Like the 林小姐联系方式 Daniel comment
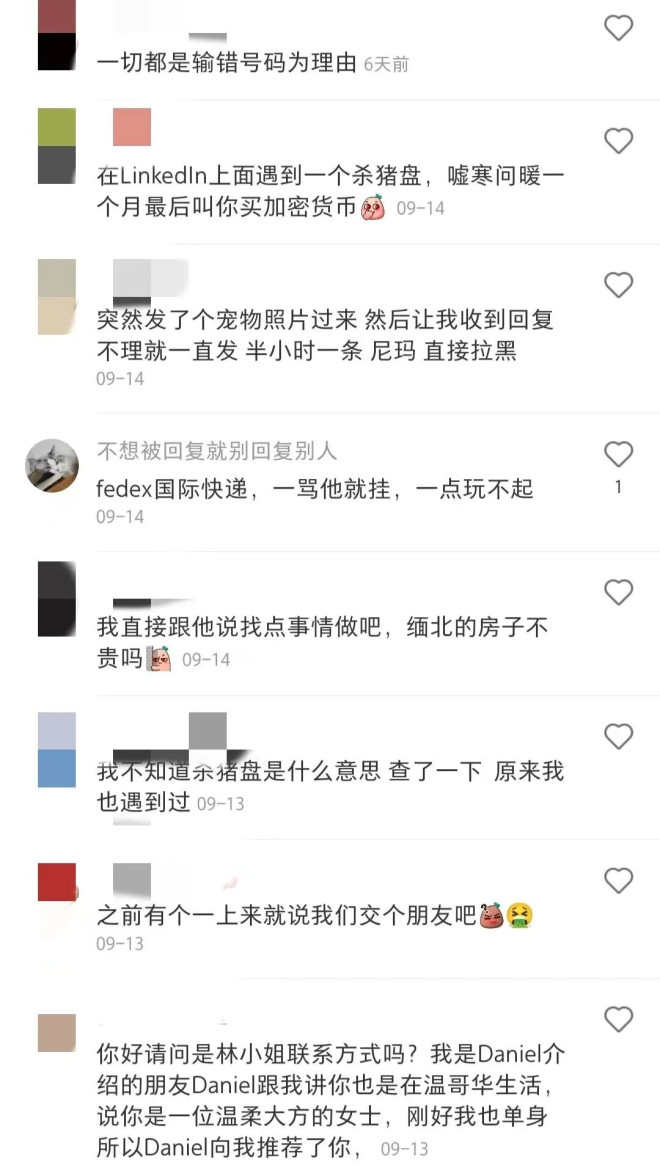The image size is (660, 1165). pyautogui.click(x=618, y=1019)
